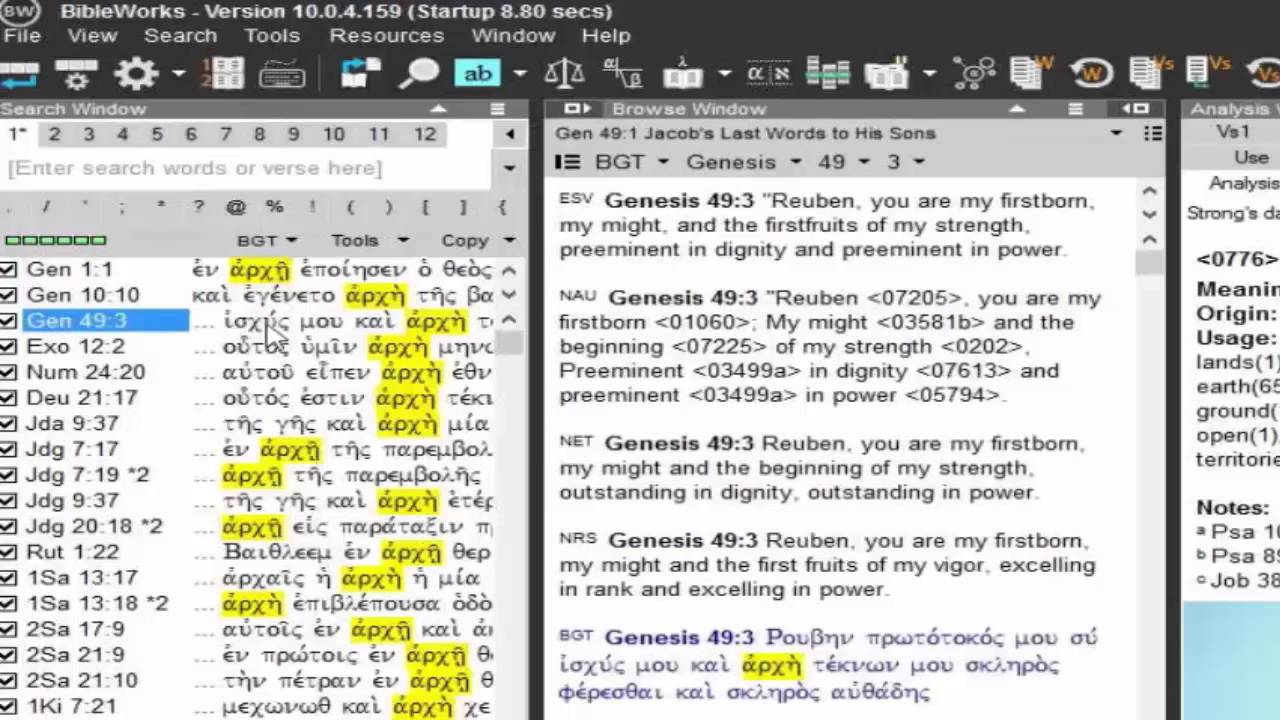Toggle the 2Sa 17:9 checkbox
This screenshot has width=1280, height=720.
8,629
